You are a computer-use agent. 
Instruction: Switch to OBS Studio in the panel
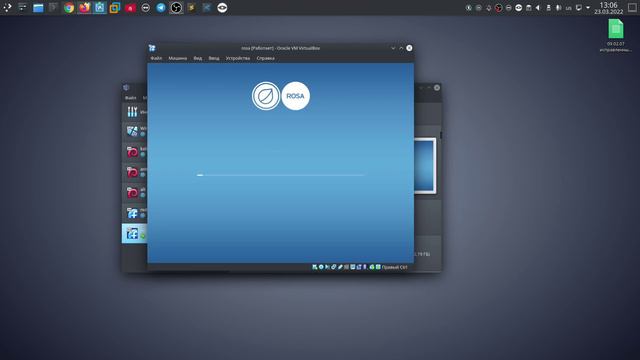[x=176, y=7]
